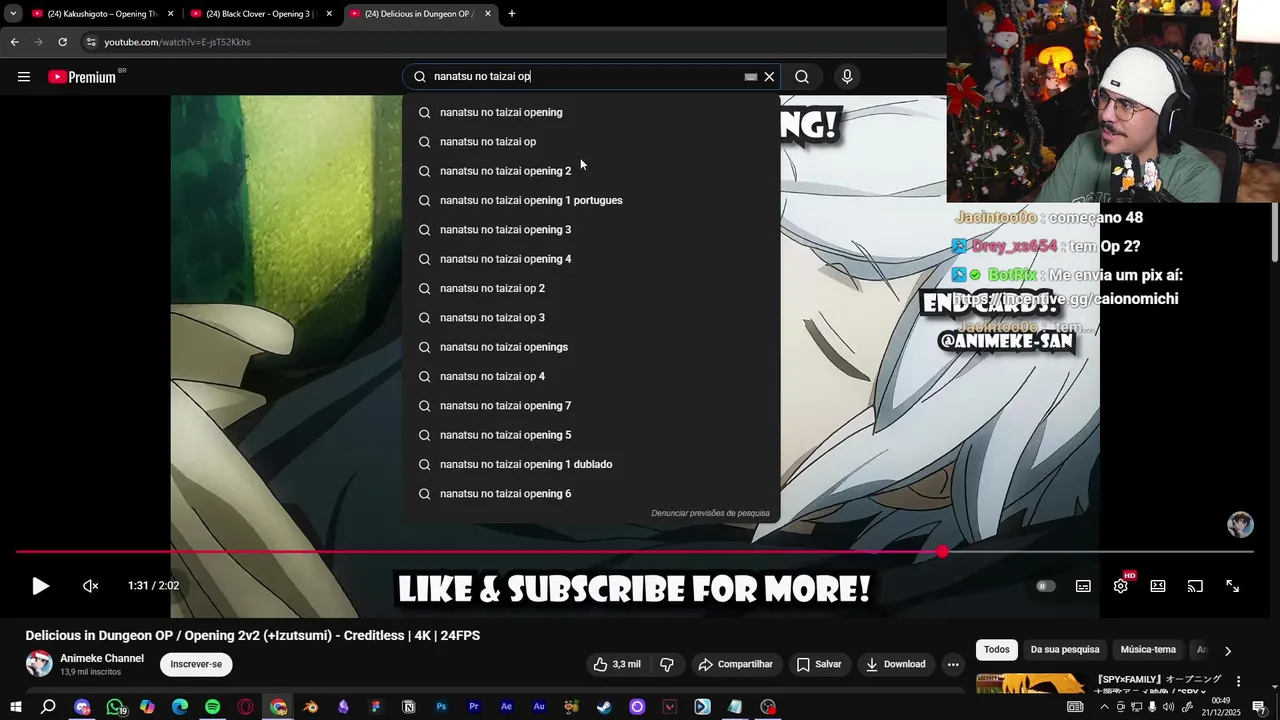
Task: Open Premiere Pro from the taskbar
Action: [x=474, y=707]
